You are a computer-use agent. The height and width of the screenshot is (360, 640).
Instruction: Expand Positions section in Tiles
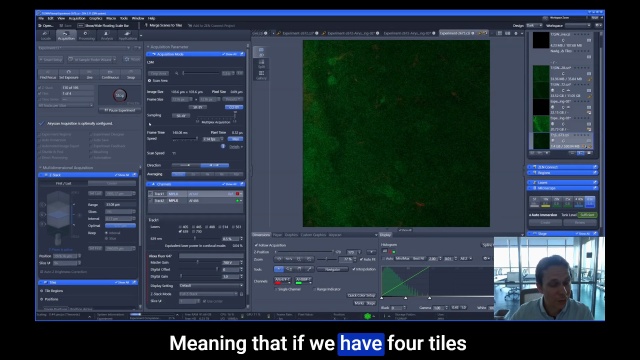[x=42, y=299]
